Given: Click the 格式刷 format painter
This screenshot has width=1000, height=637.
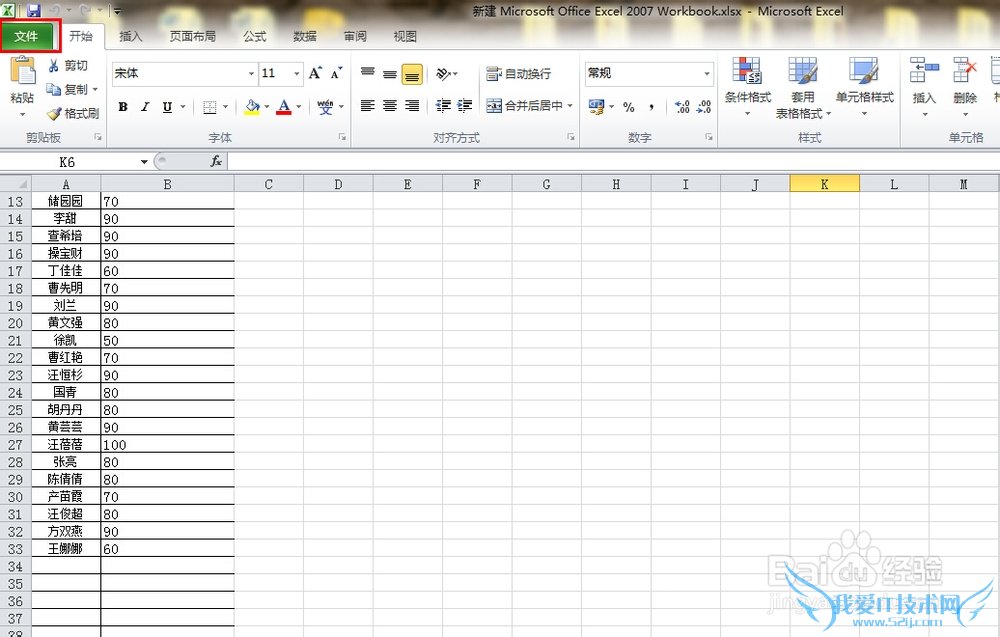Looking at the screenshot, I should pyautogui.click(x=73, y=113).
